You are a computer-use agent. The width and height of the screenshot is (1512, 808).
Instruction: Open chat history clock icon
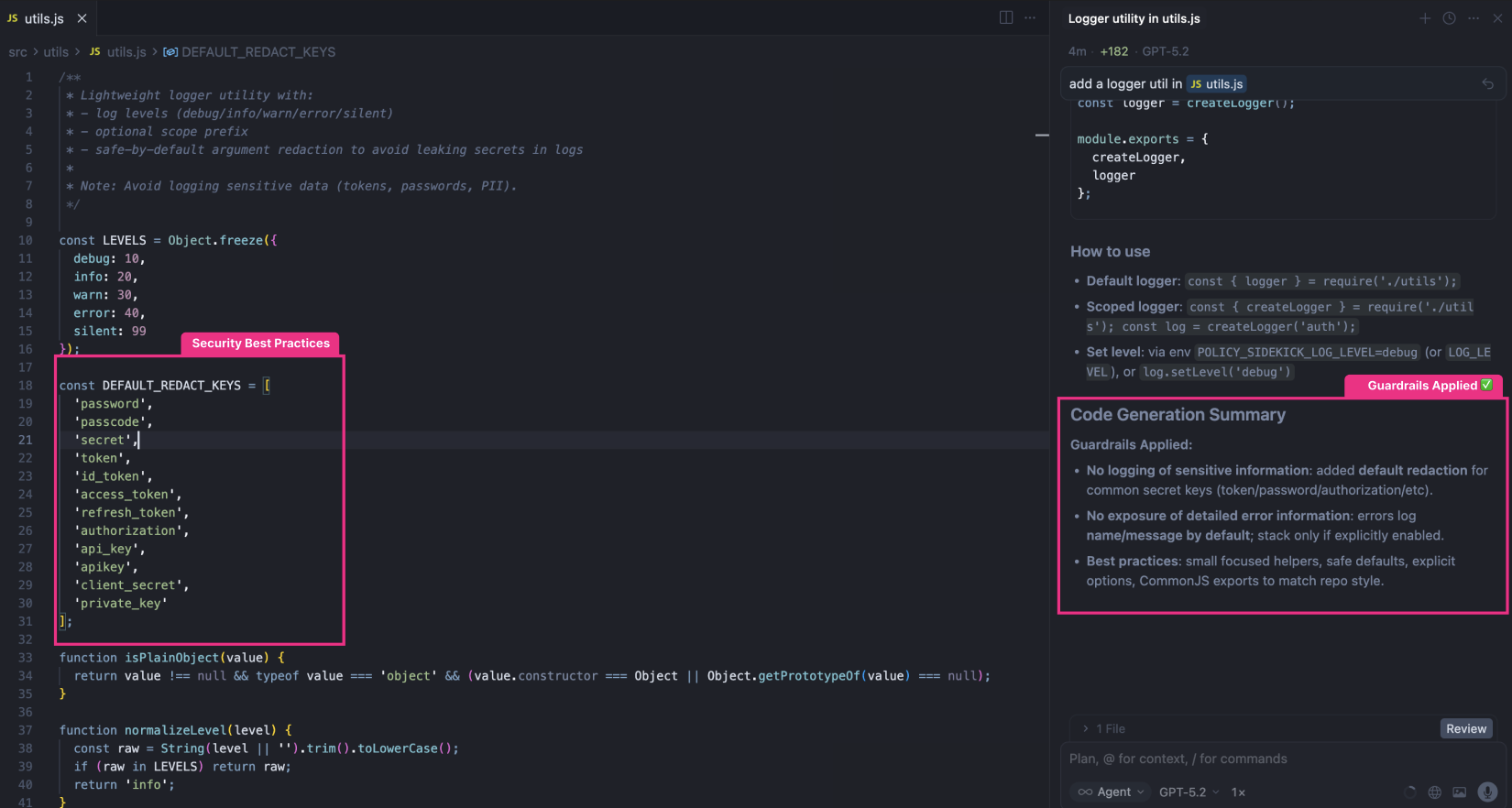1449,18
